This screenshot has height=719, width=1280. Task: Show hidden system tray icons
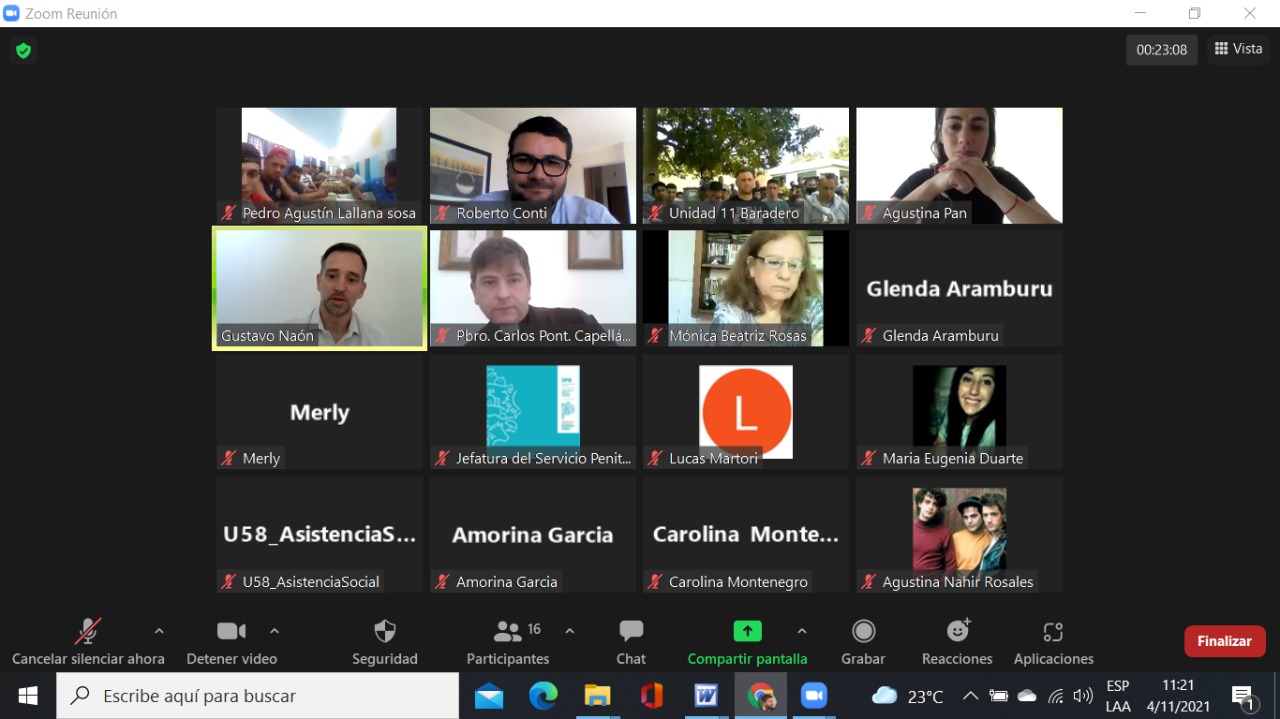(970, 696)
